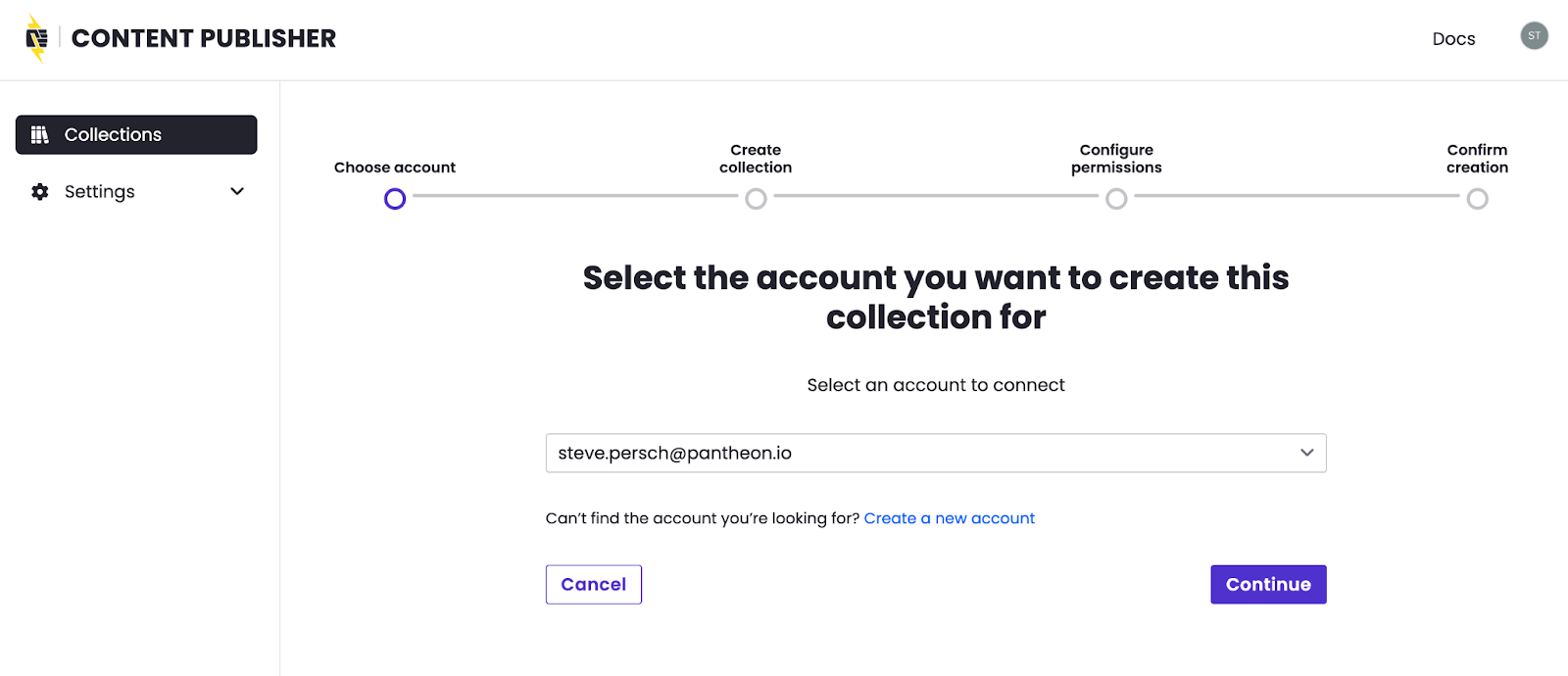Click the Configure permissions step circle

point(1116,199)
